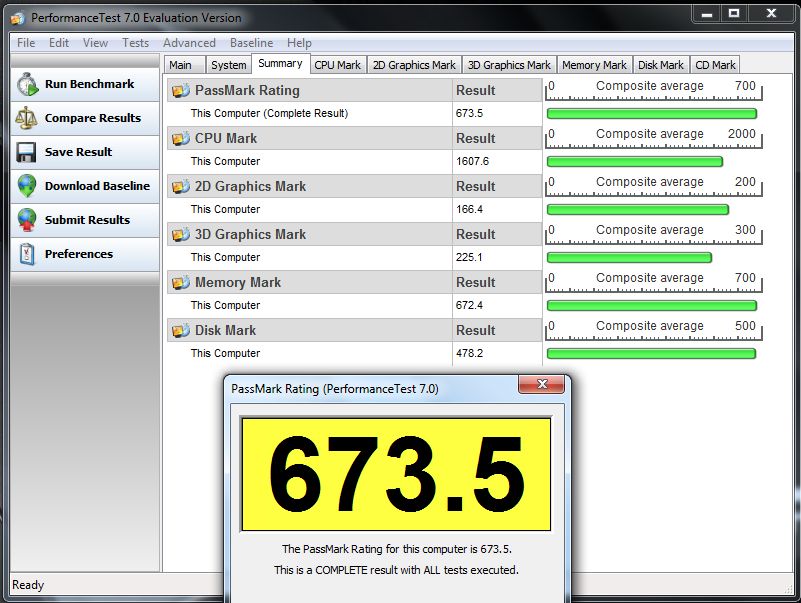The width and height of the screenshot is (801, 603).
Task: Click the 2D Graphics Mark section icon
Action: [x=181, y=187]
